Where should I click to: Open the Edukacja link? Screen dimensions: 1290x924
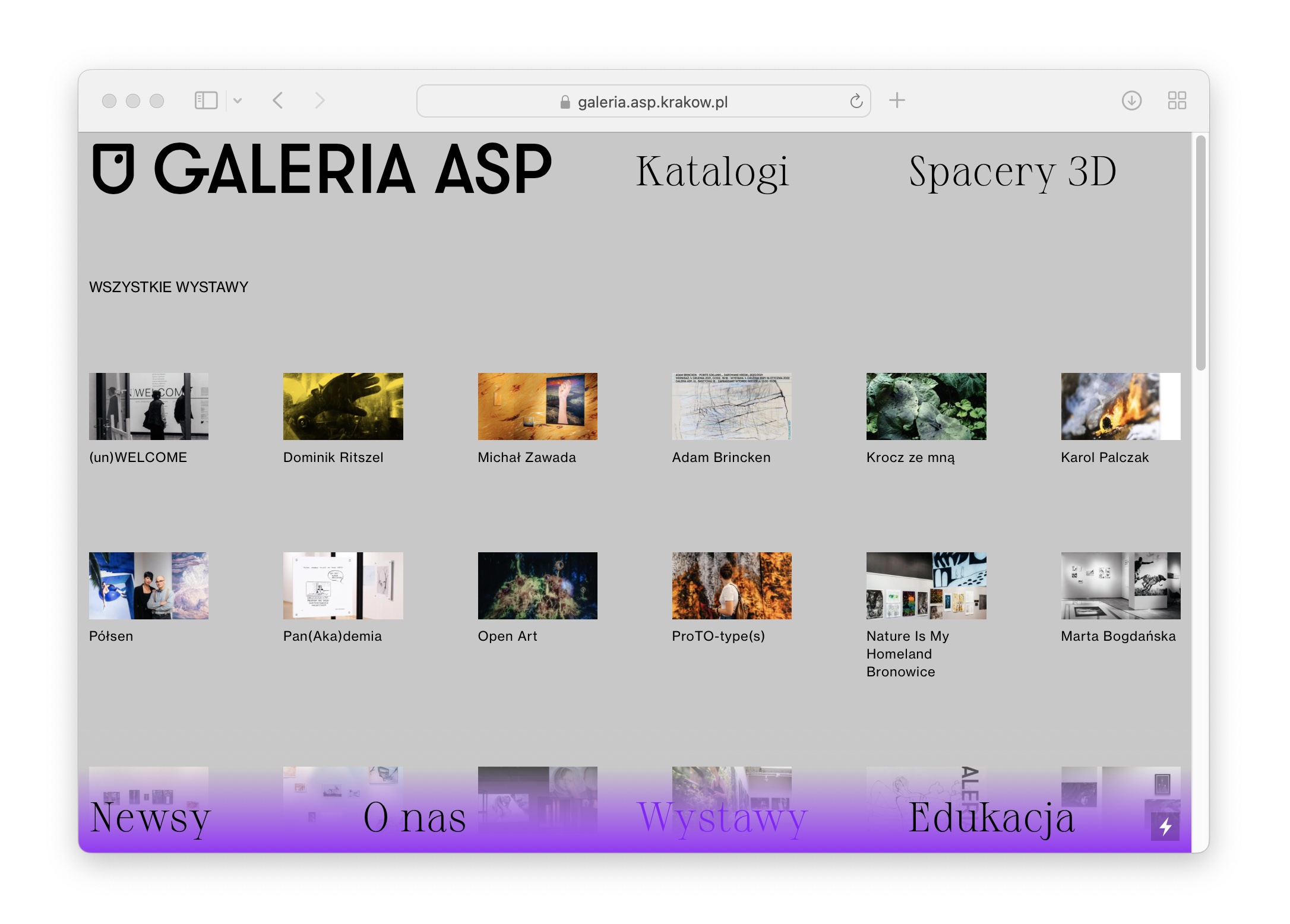pos(991,817)
